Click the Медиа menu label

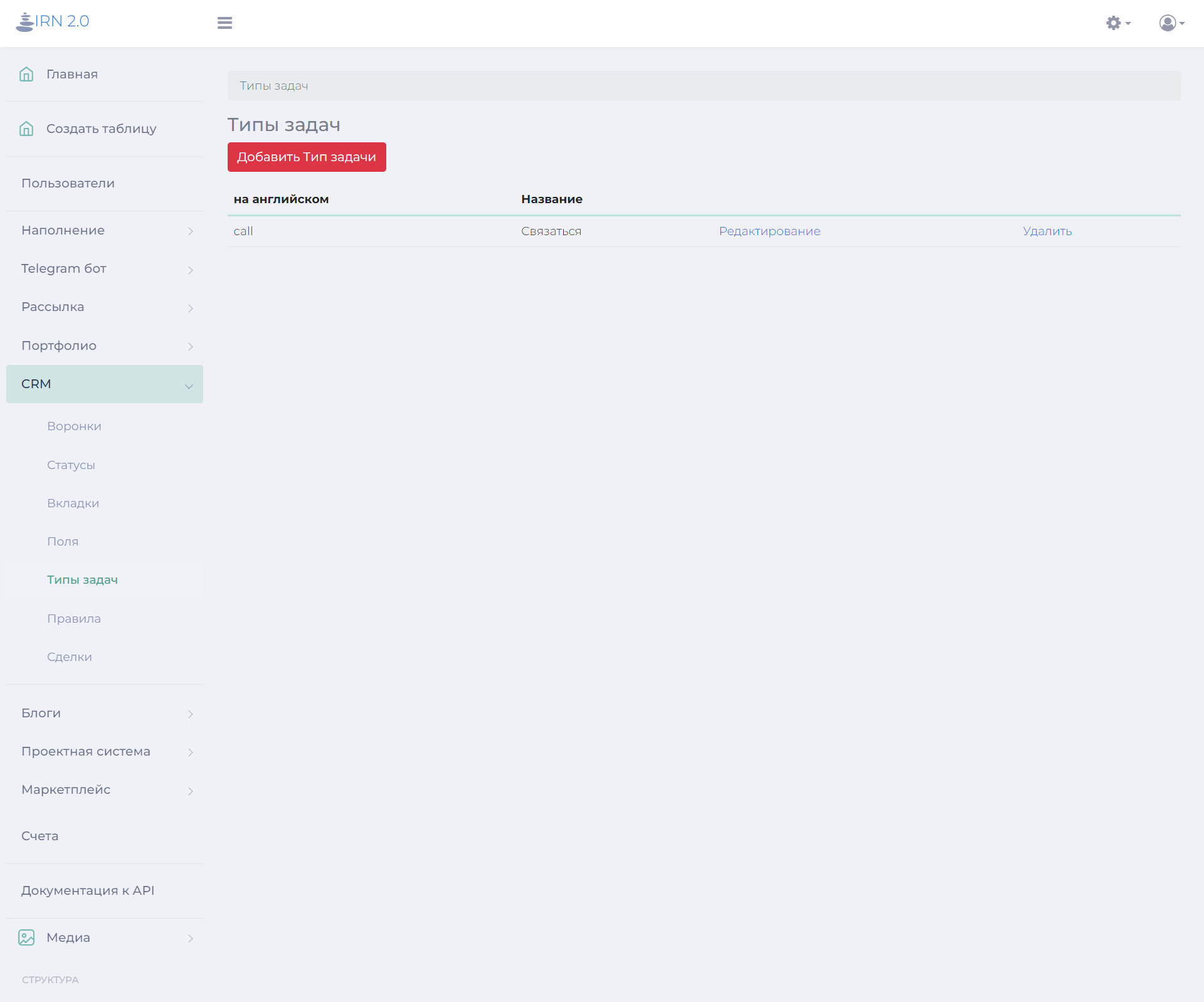(x=68, y=937)
